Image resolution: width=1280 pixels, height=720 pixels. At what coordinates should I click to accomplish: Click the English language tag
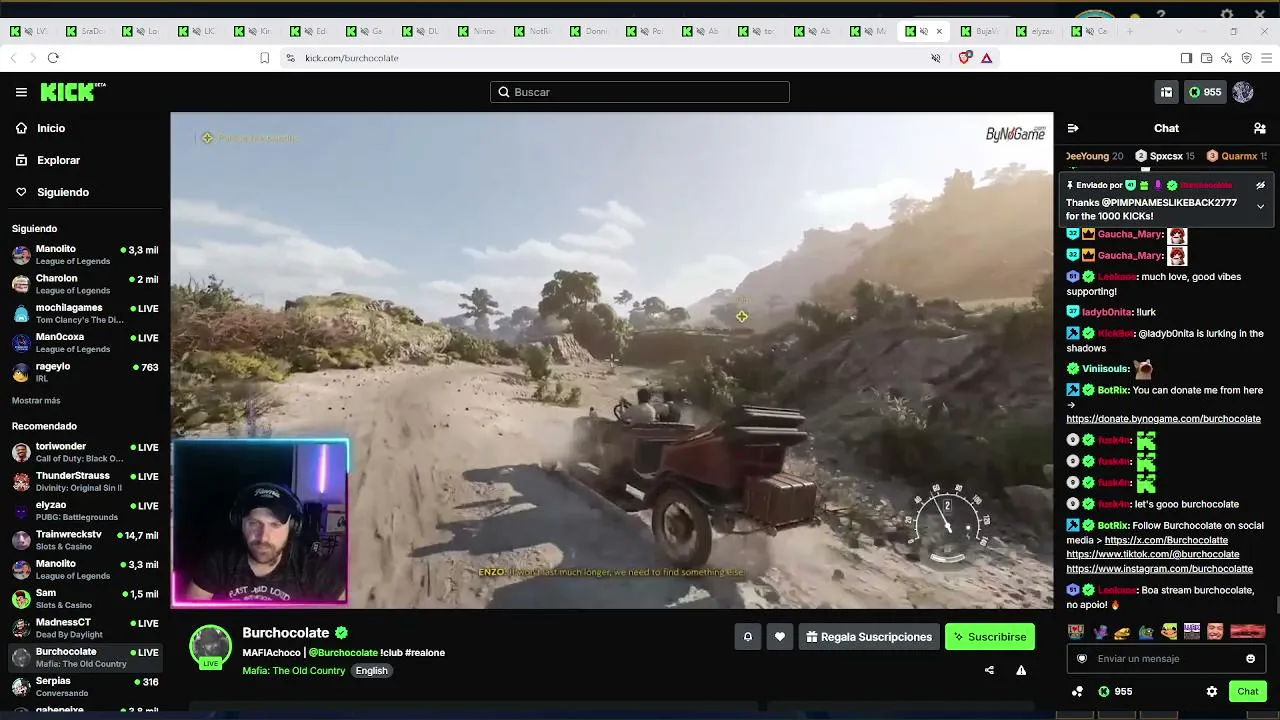click(x=371, y=671)
